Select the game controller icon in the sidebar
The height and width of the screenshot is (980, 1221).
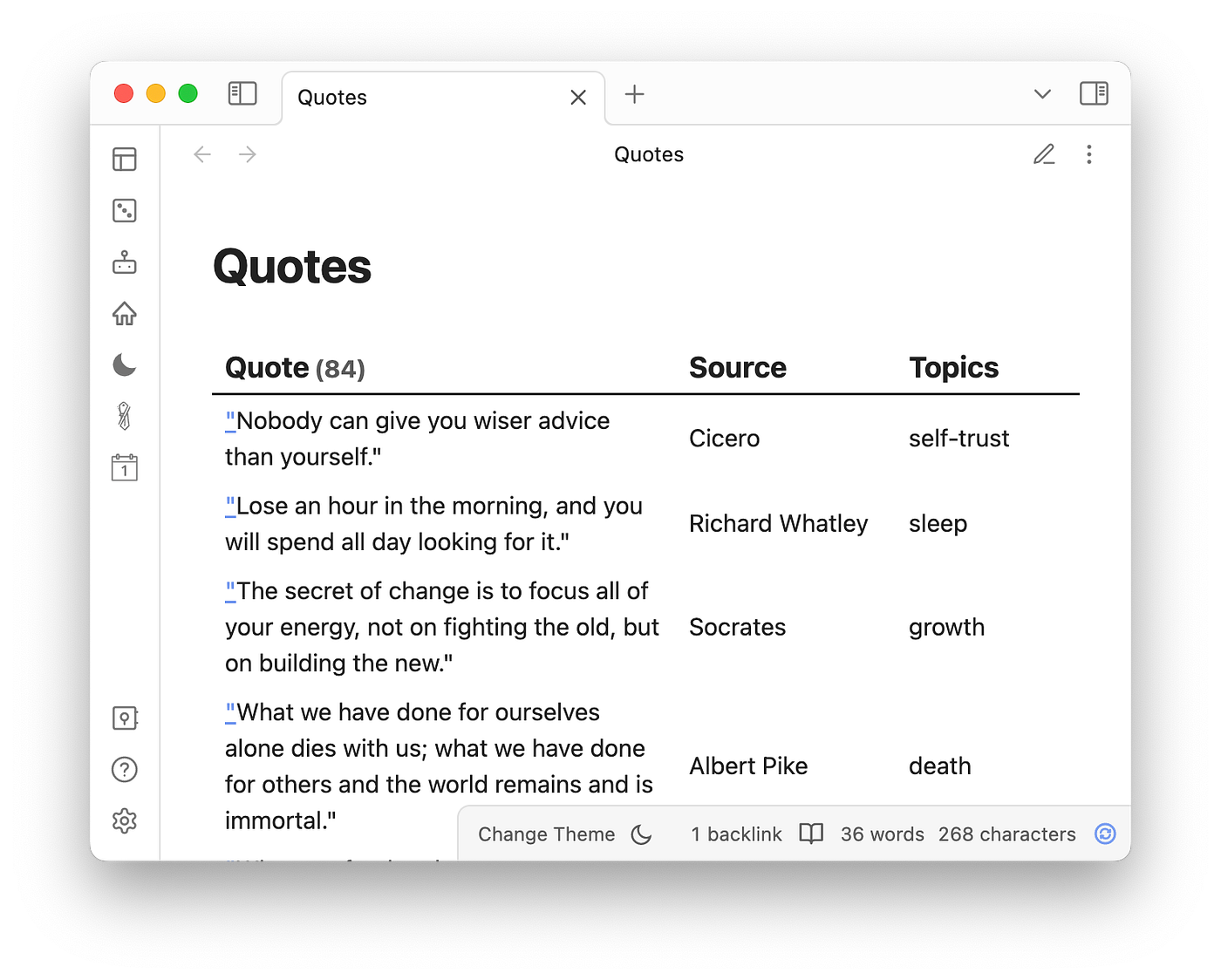(125, 262)
